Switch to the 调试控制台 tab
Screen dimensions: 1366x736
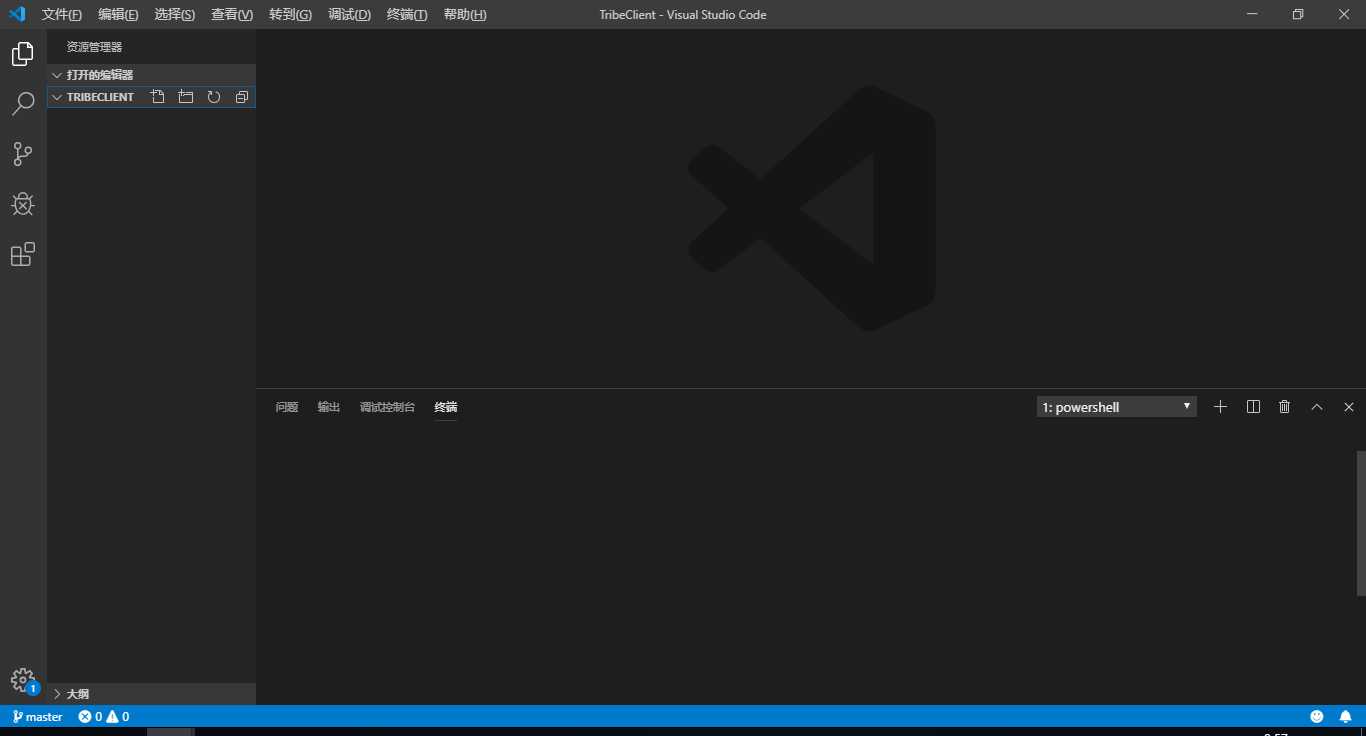[387, 407]
